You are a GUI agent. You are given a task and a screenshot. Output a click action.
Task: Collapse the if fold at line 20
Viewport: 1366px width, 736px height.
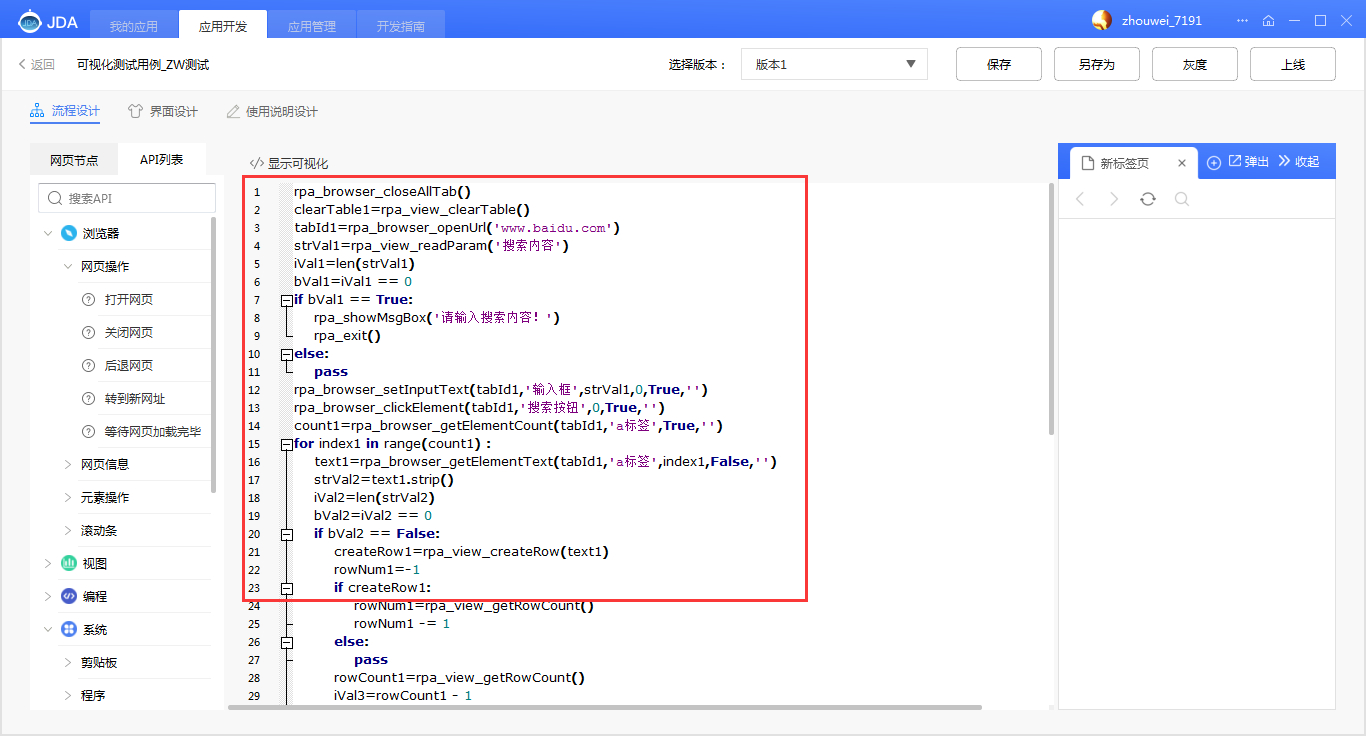(286, 534)
